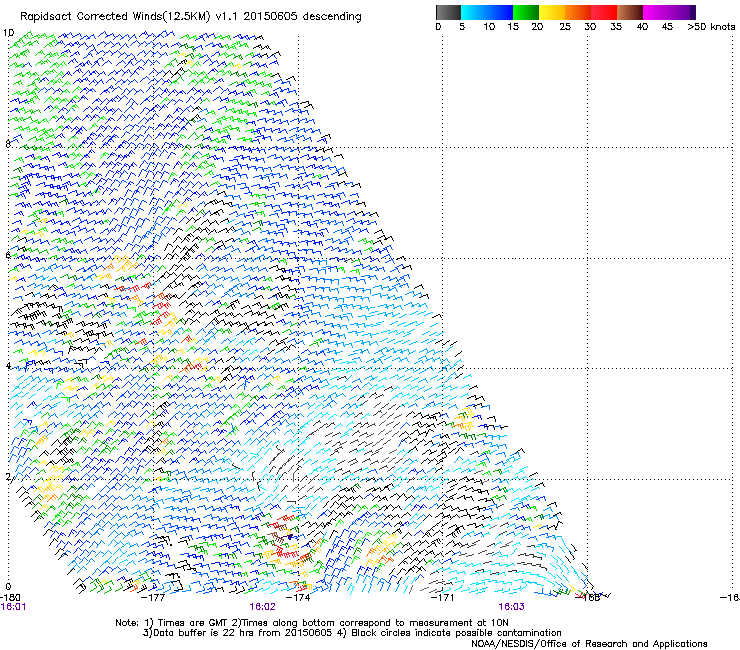
Task: Click note 'Black circles indicate possible contamination'
Action: pos(454,633)
